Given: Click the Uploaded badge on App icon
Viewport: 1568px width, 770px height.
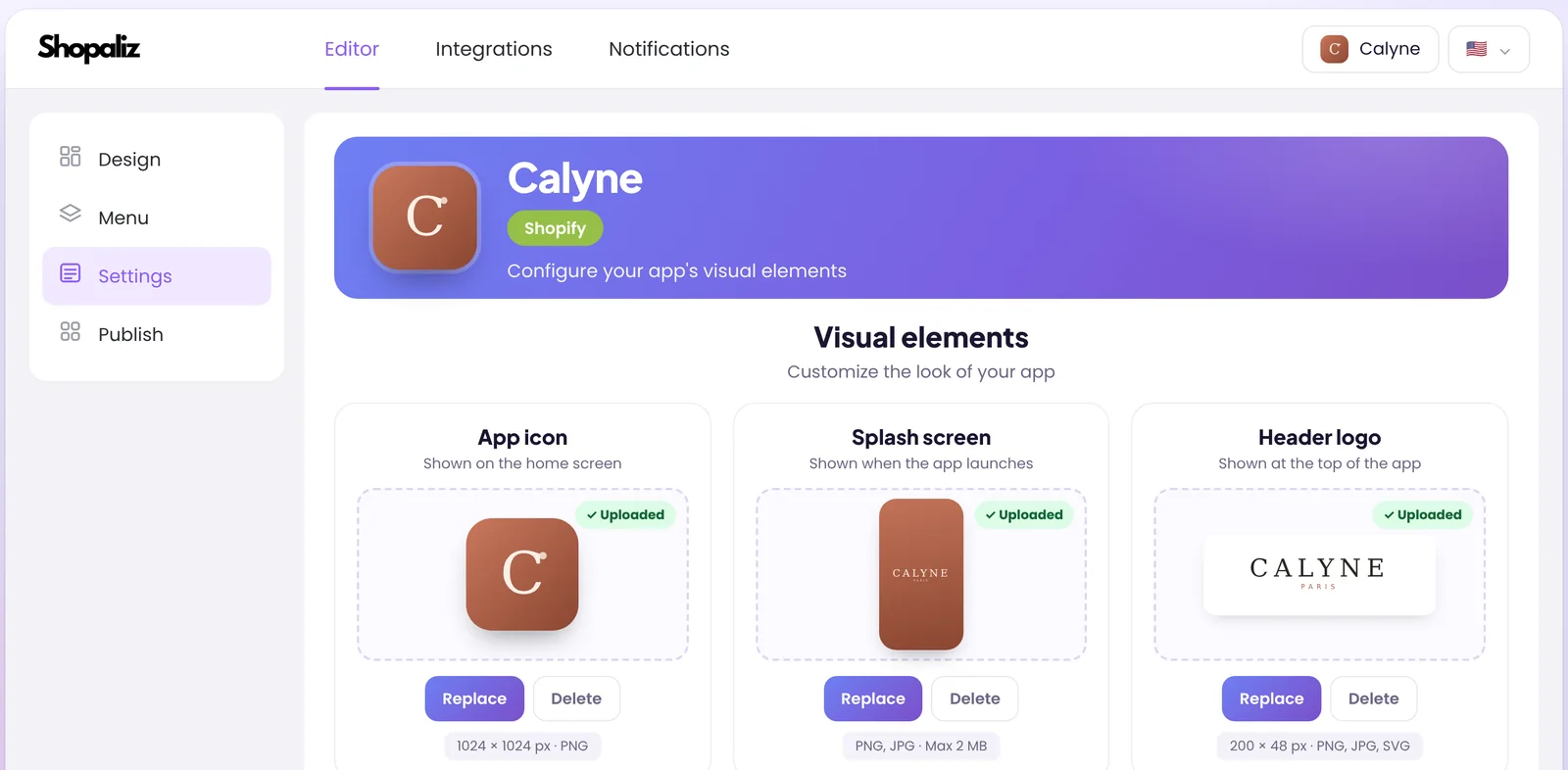Looking at the screenshot, I should (x=625, y=514).
